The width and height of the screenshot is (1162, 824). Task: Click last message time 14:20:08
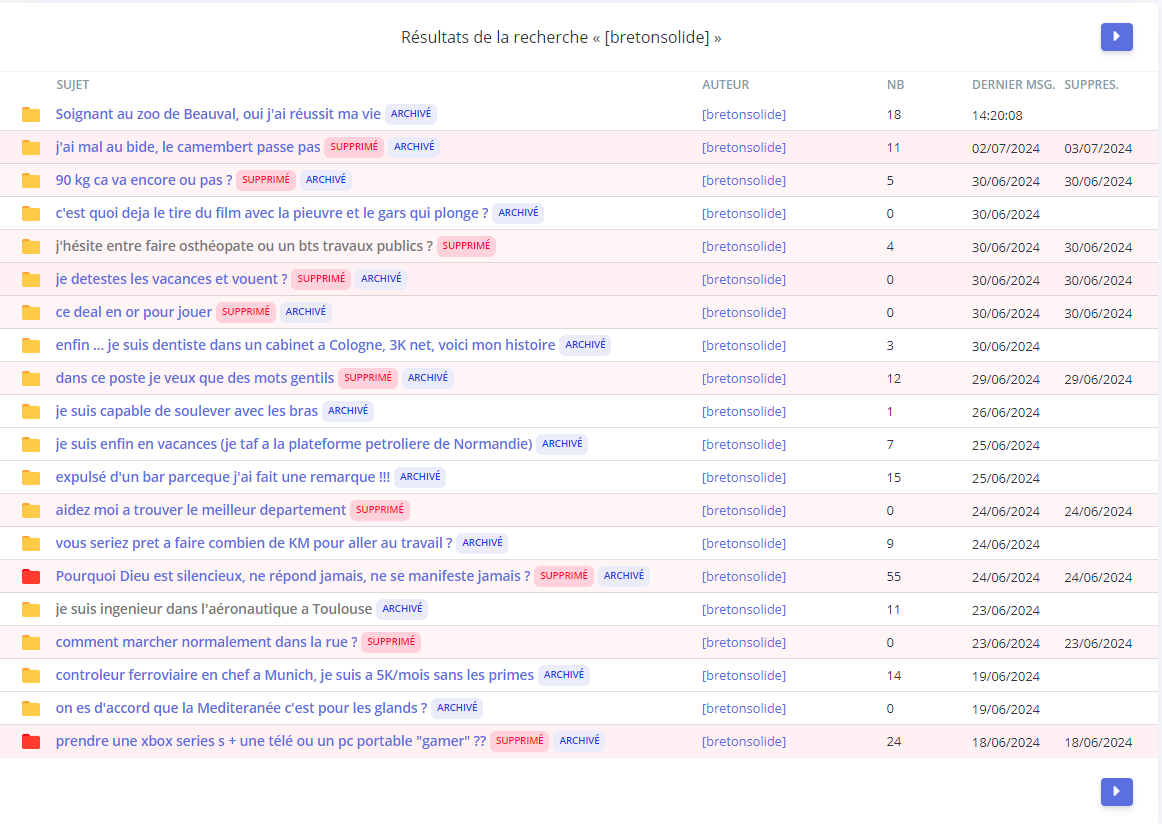point(997,115)
